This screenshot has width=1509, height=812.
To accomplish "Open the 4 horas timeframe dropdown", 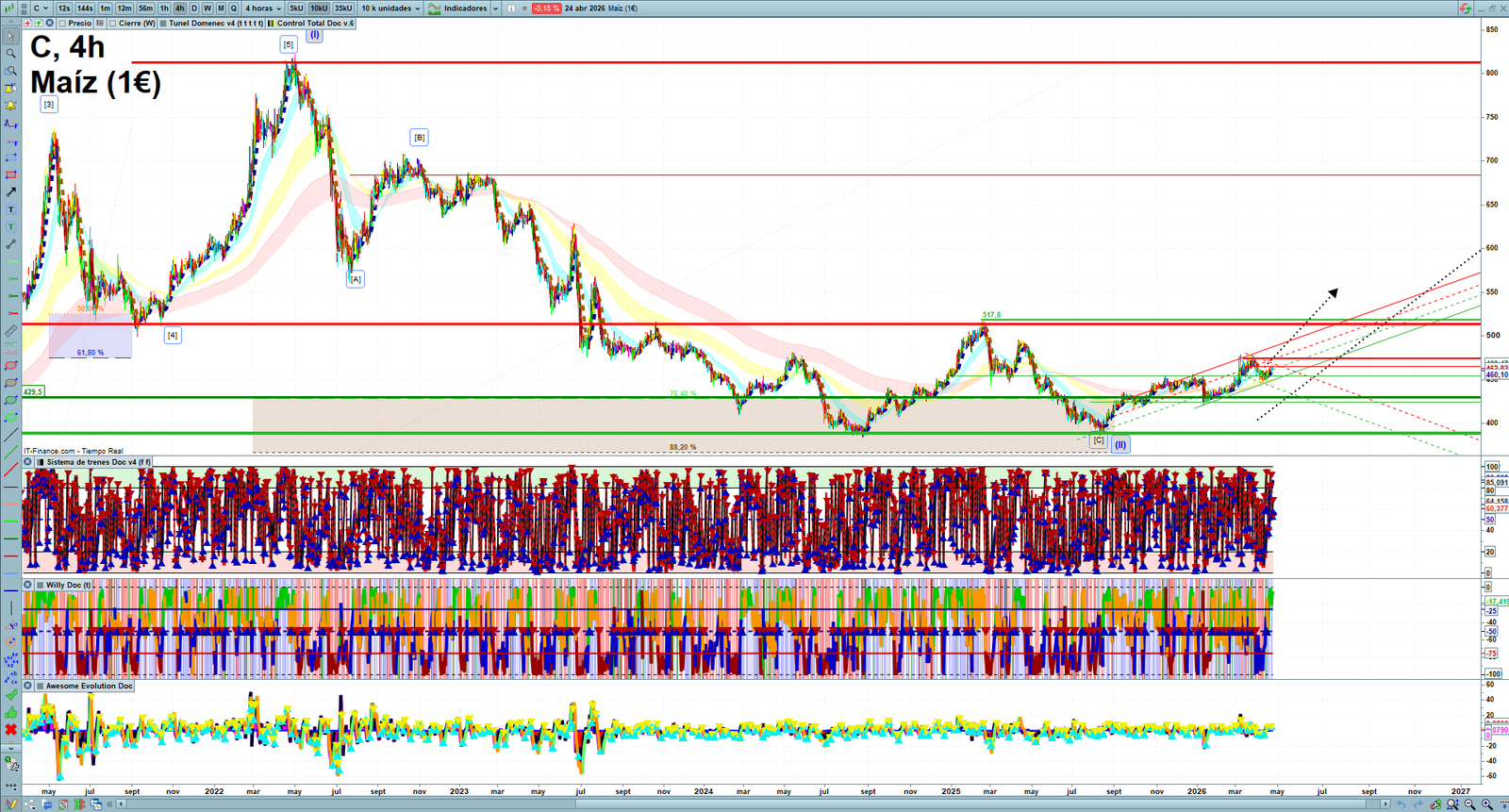I will click(263, 8).
